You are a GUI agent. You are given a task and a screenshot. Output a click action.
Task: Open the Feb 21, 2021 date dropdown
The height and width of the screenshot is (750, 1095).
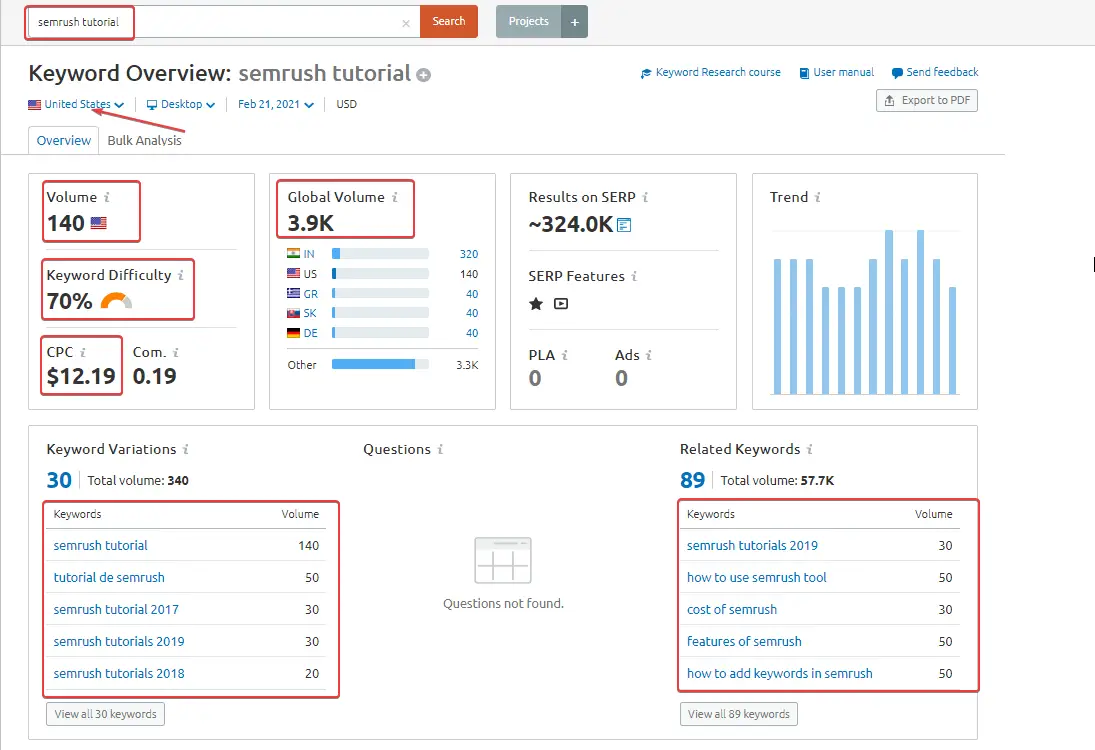(276, 104)
